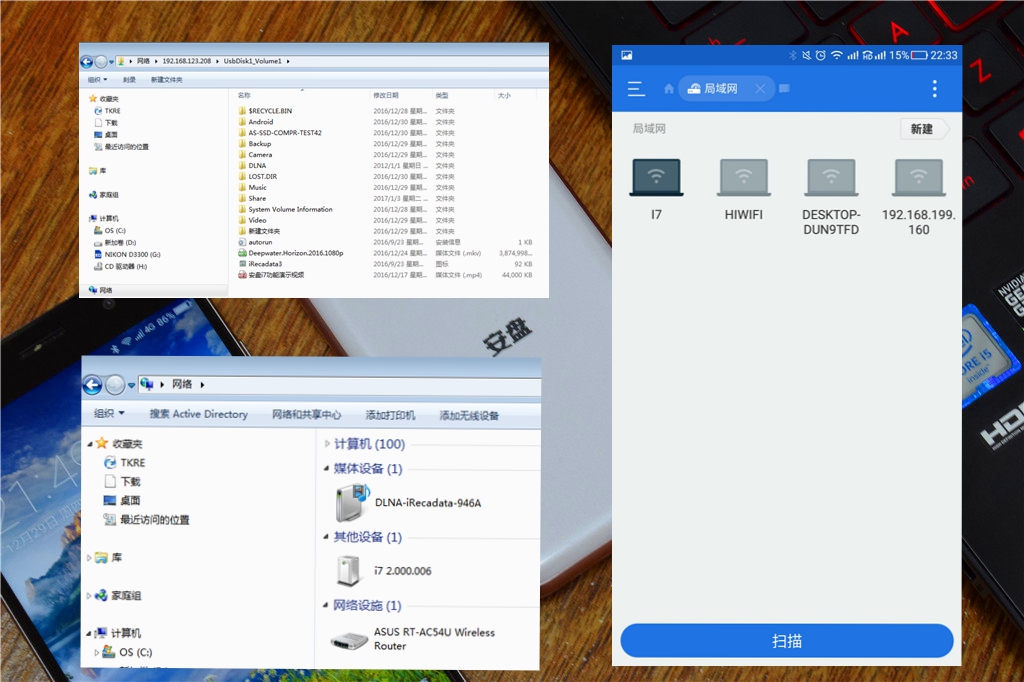
Task: Open the I7 network device on the phone
Action: (656, 189)
